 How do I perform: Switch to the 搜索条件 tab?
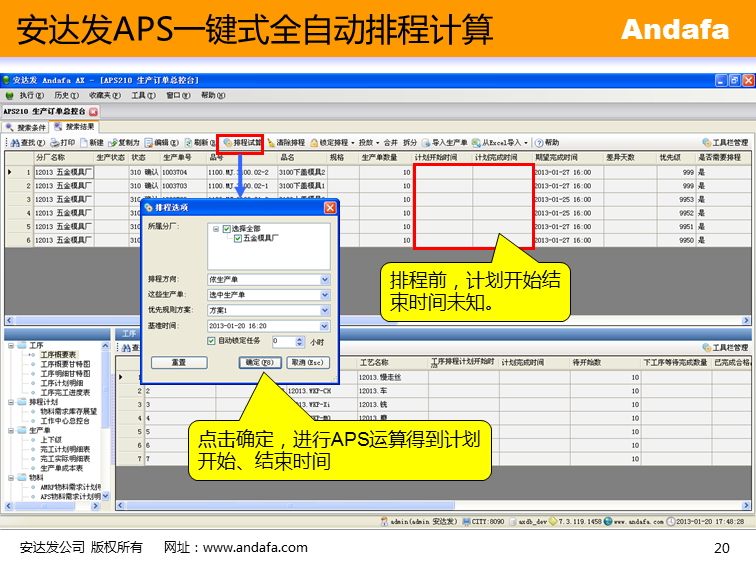[x=27, y=127]
